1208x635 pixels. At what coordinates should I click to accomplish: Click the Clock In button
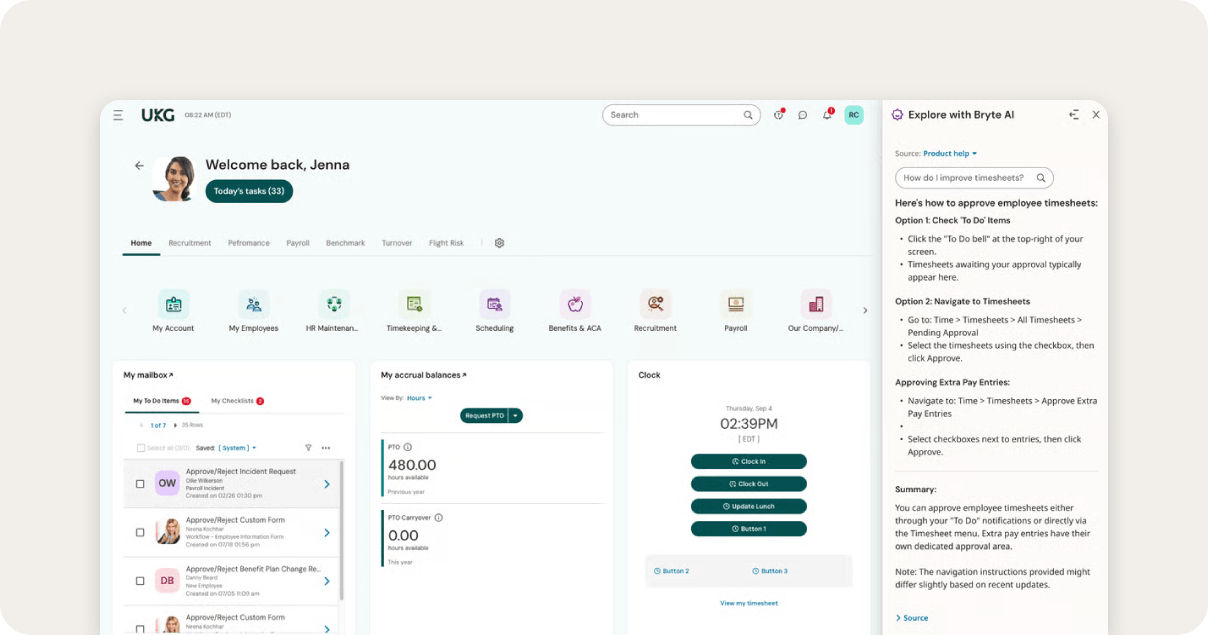point(749,462)
